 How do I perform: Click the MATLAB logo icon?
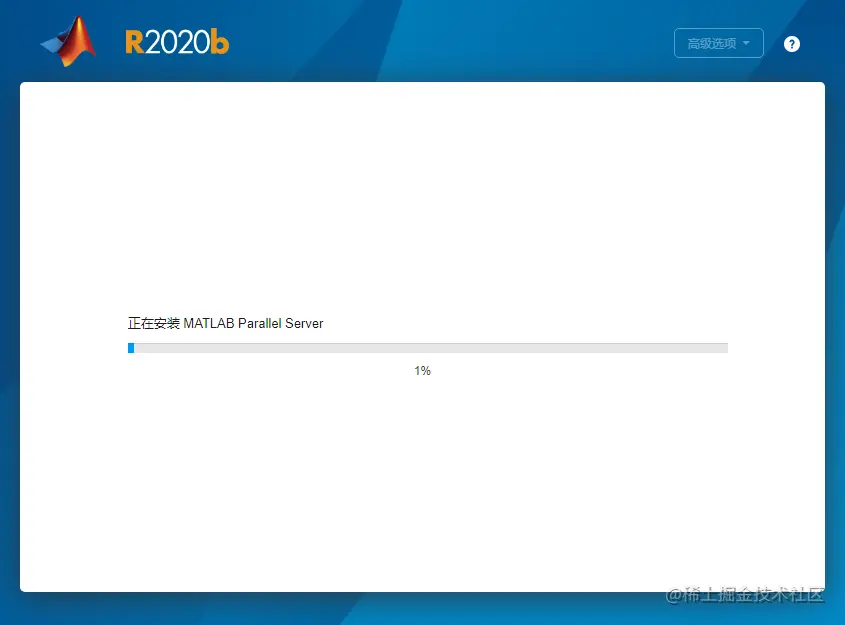coord(69,41)
